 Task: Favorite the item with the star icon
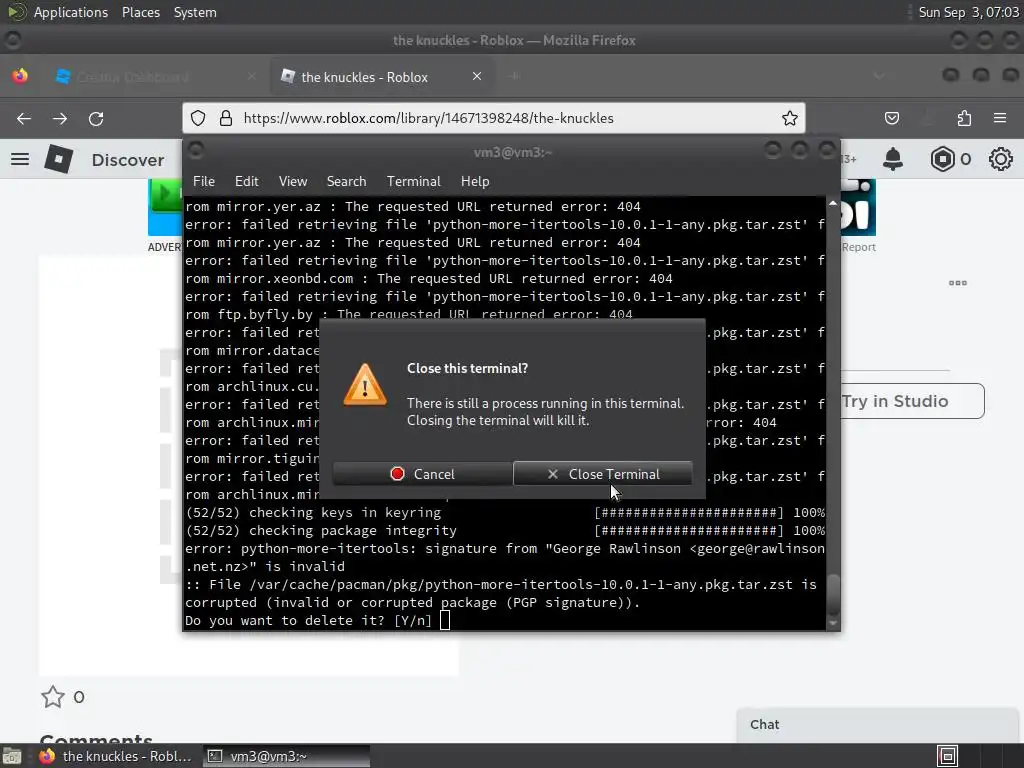click(x=53, y=697)
